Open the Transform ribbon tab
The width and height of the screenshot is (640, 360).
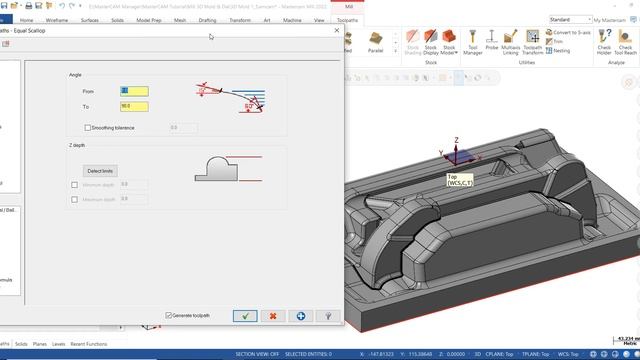coord(240,20)
